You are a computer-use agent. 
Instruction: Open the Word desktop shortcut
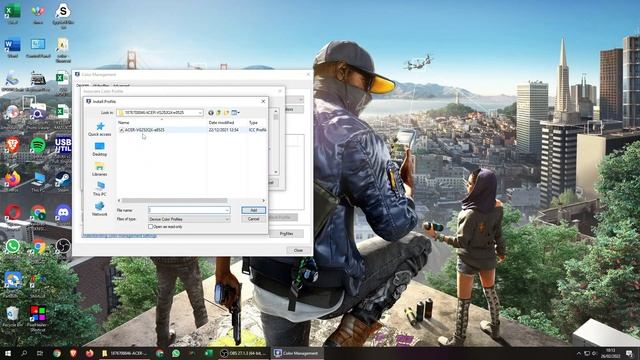pos(12,47)
